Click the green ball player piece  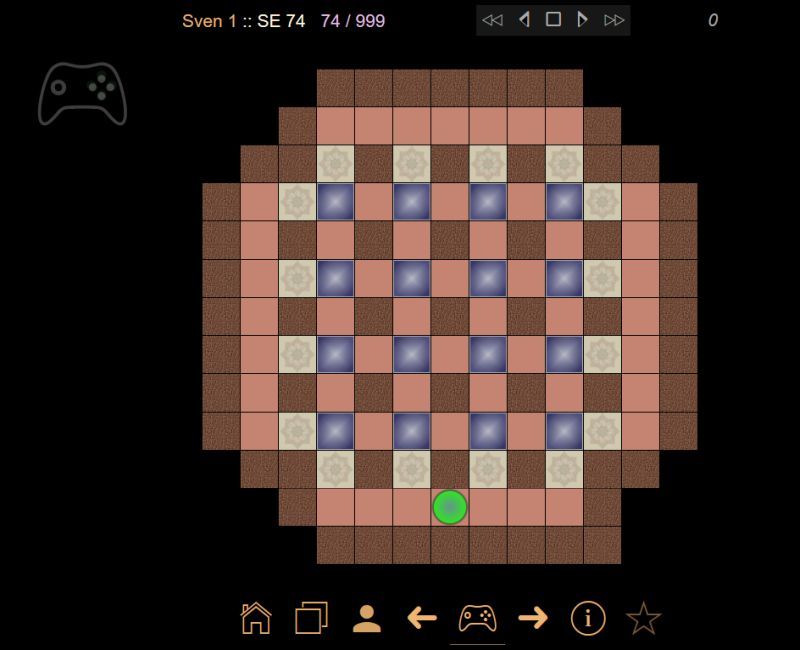point(450,507)
